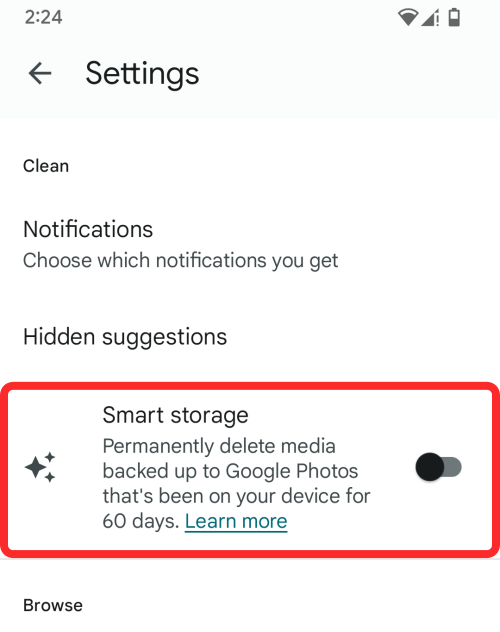Open the Learn more link
Image resolution: width=500 pixels, height=632 pixels.
coord(236,522)
